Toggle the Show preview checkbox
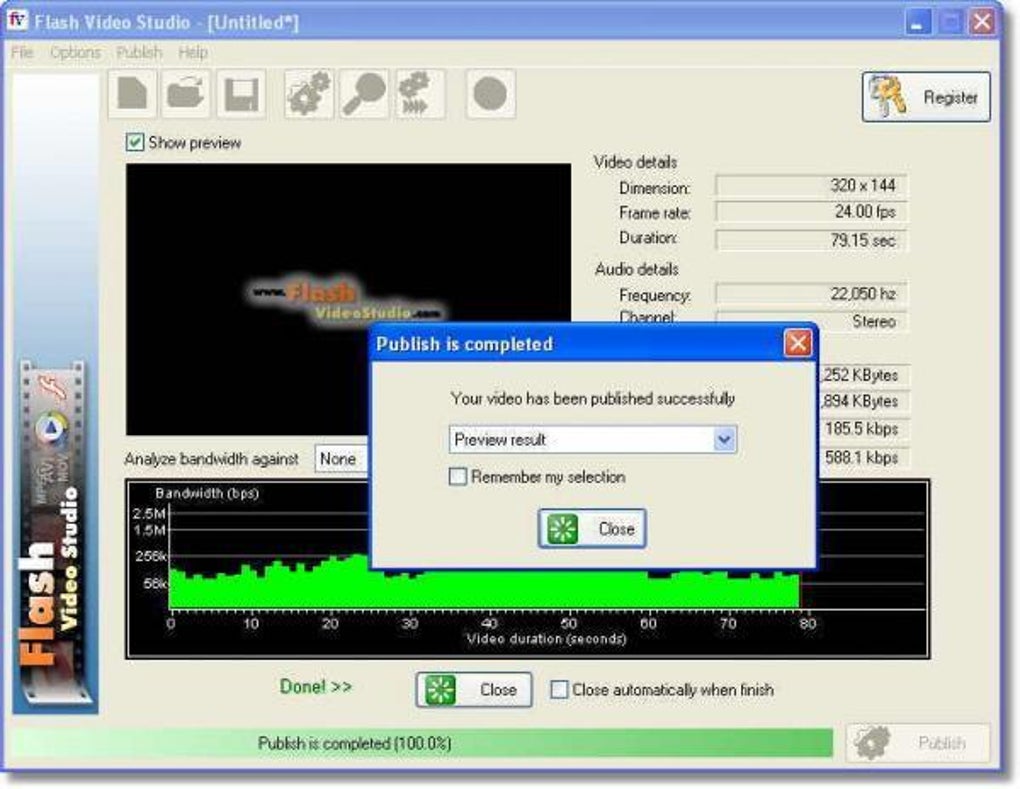 pos(135,142)
